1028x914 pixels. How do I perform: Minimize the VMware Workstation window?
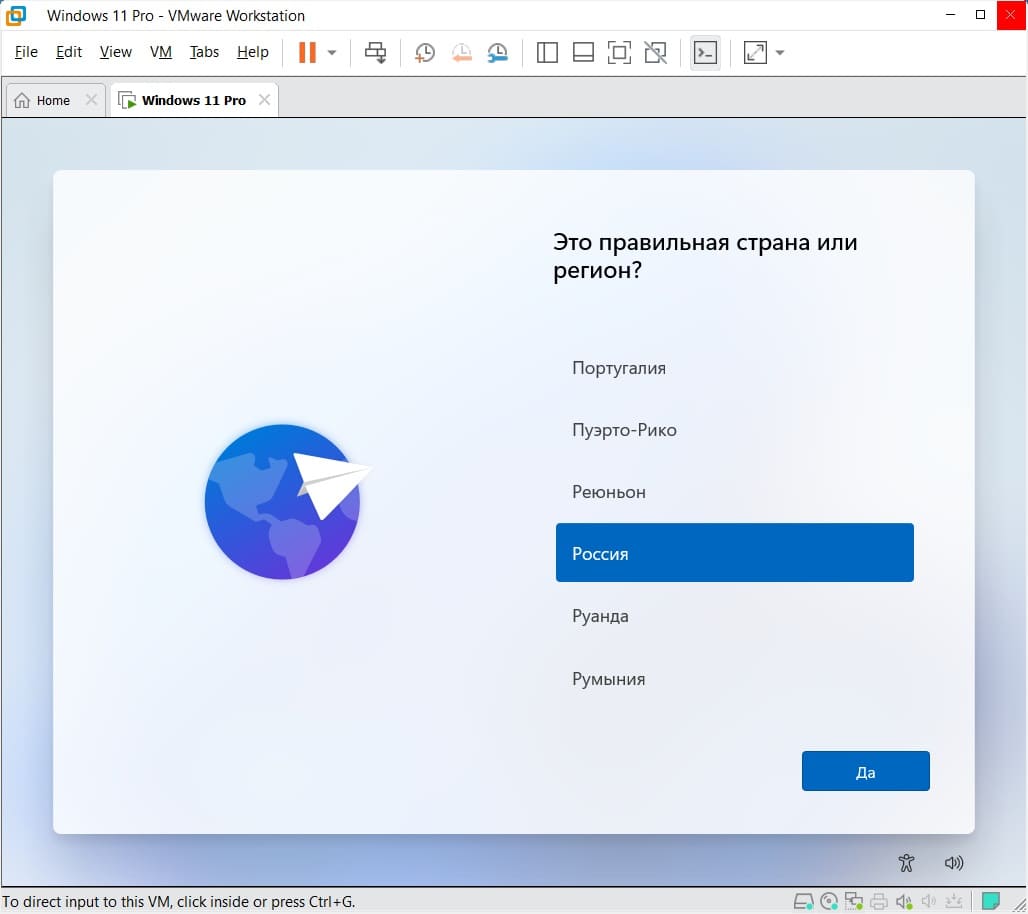click(951, 14)
